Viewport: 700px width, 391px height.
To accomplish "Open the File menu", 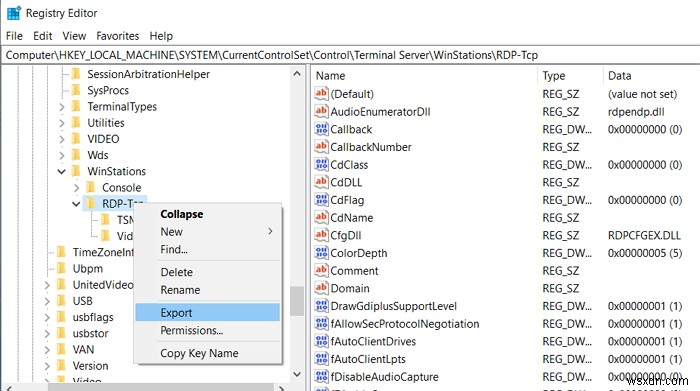I will tap(14, 36).
